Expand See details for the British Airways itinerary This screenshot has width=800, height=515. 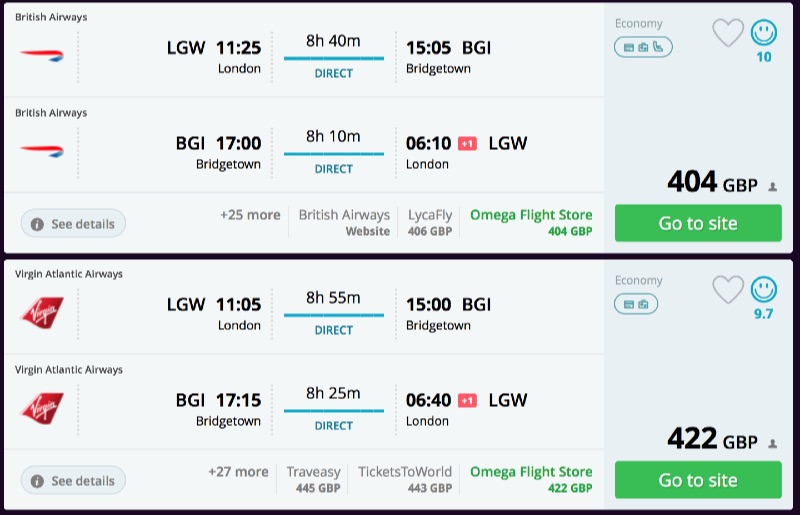pos(73,224)
